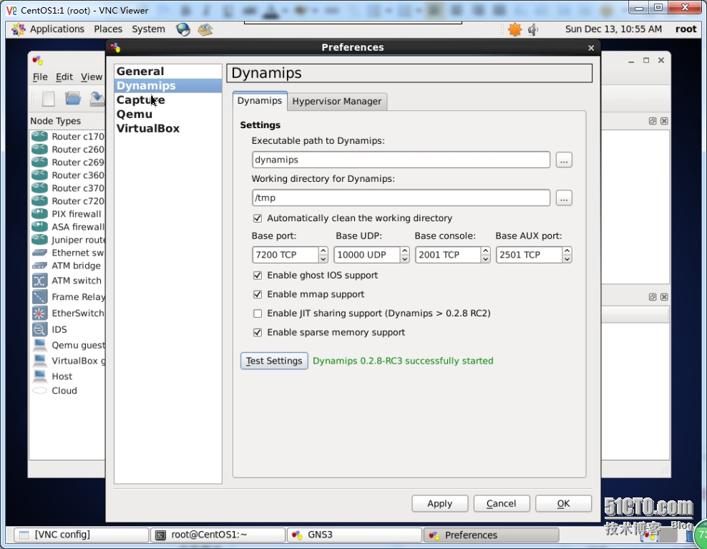Click the executable path text field

coord(401,160)
